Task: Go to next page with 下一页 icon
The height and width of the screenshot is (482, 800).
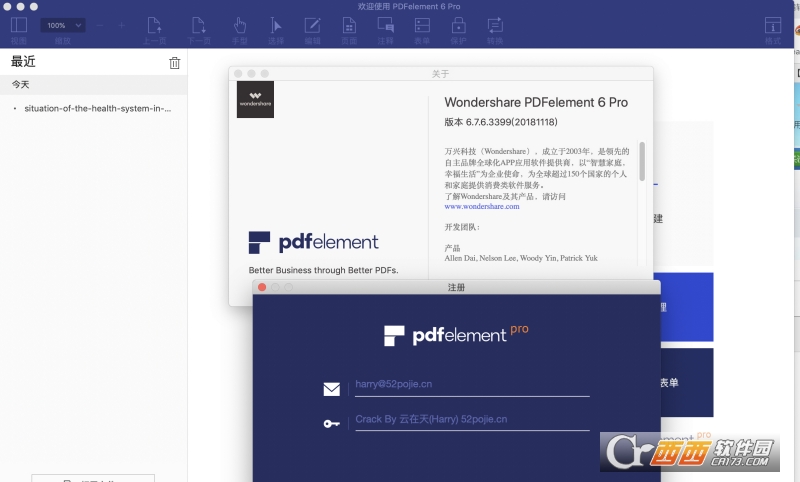Action: tap(198, 25)
